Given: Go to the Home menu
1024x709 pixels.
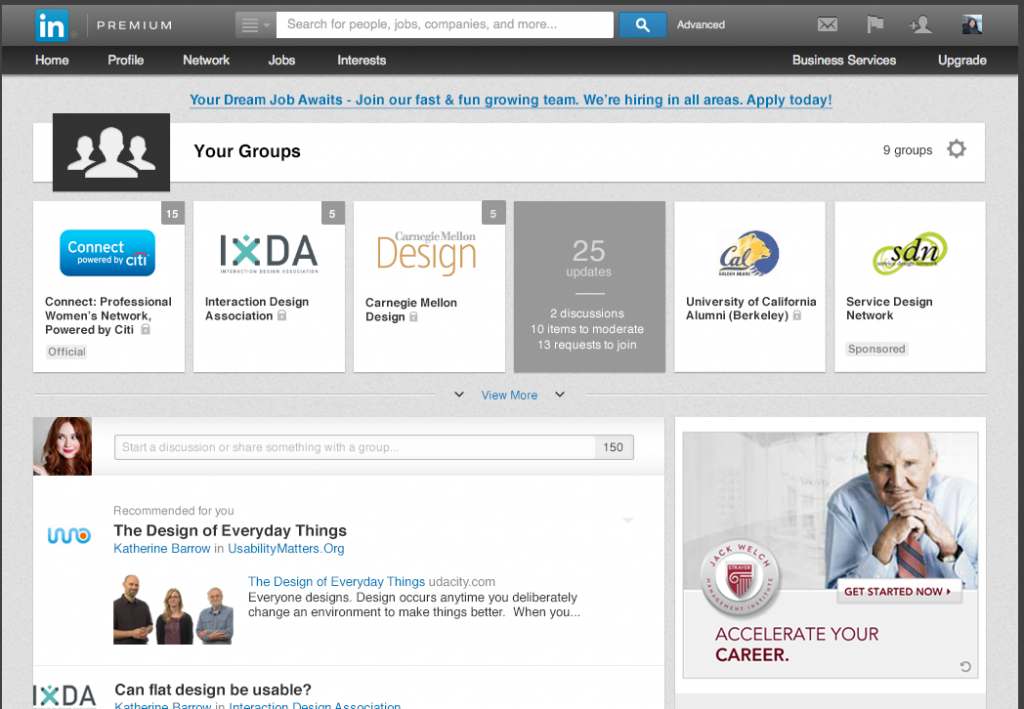Looking at the screenshot, I should click(52, 60).
